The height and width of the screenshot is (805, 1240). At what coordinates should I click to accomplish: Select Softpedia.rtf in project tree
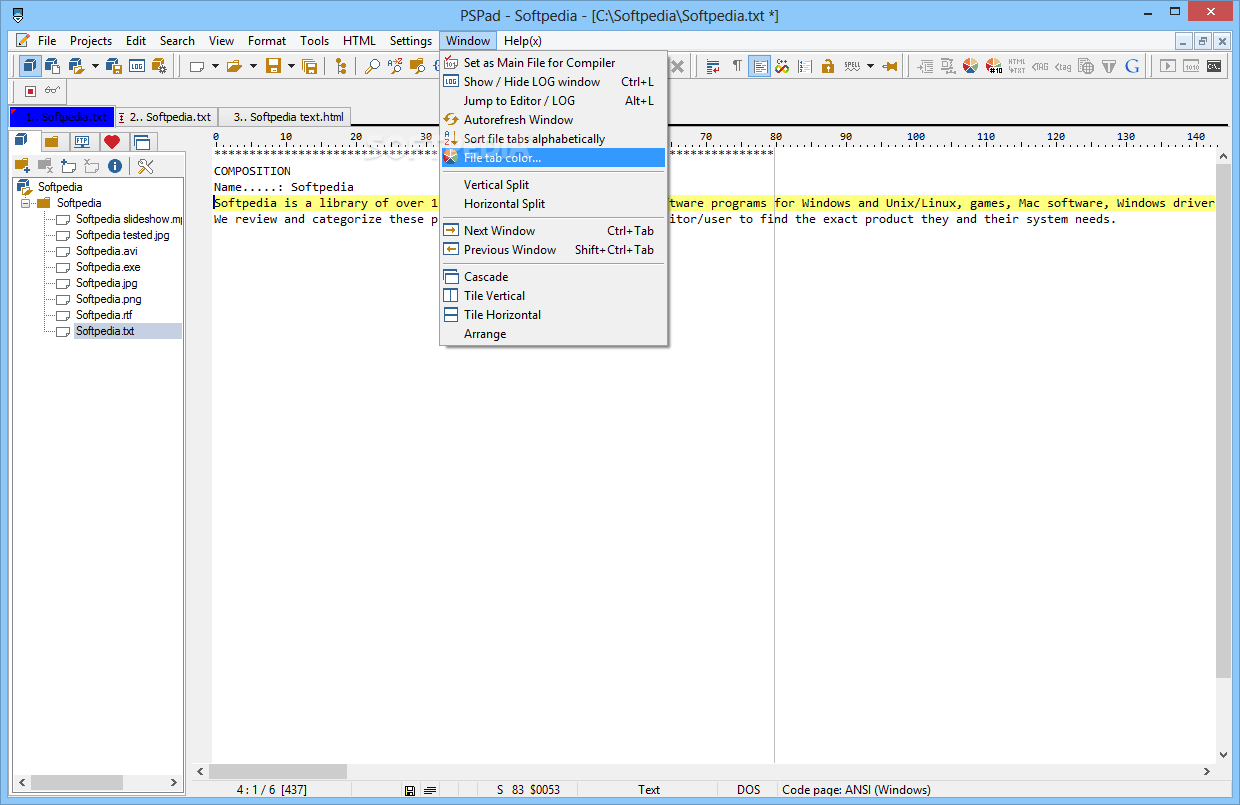[x=104, y=315]
